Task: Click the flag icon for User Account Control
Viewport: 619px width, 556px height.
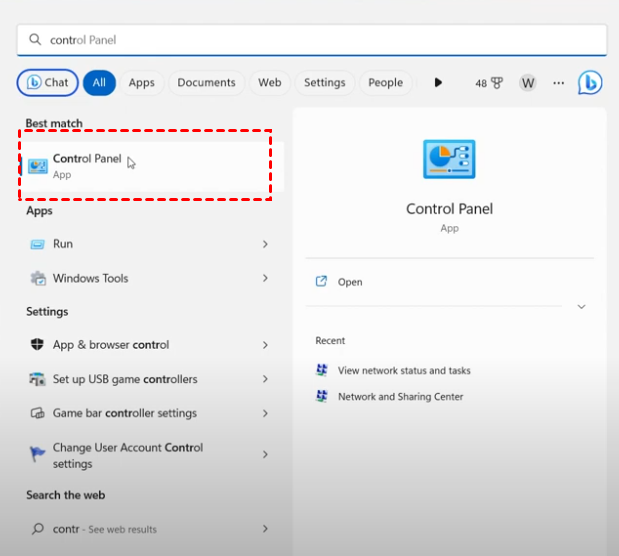Action: (37, 454)
